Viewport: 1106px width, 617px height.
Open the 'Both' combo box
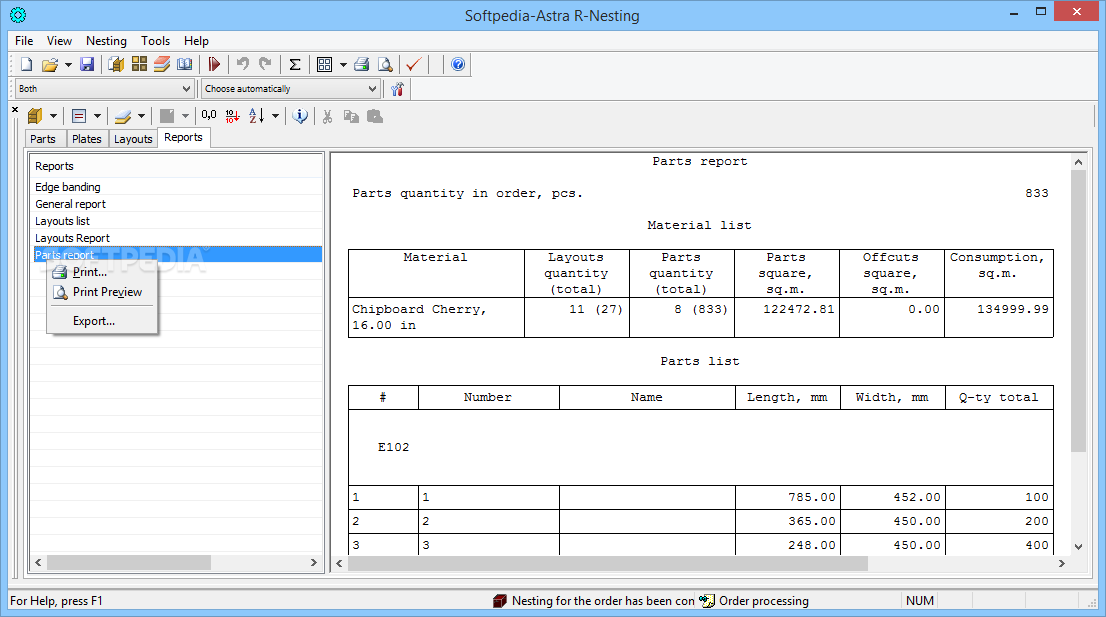point(104,89)
